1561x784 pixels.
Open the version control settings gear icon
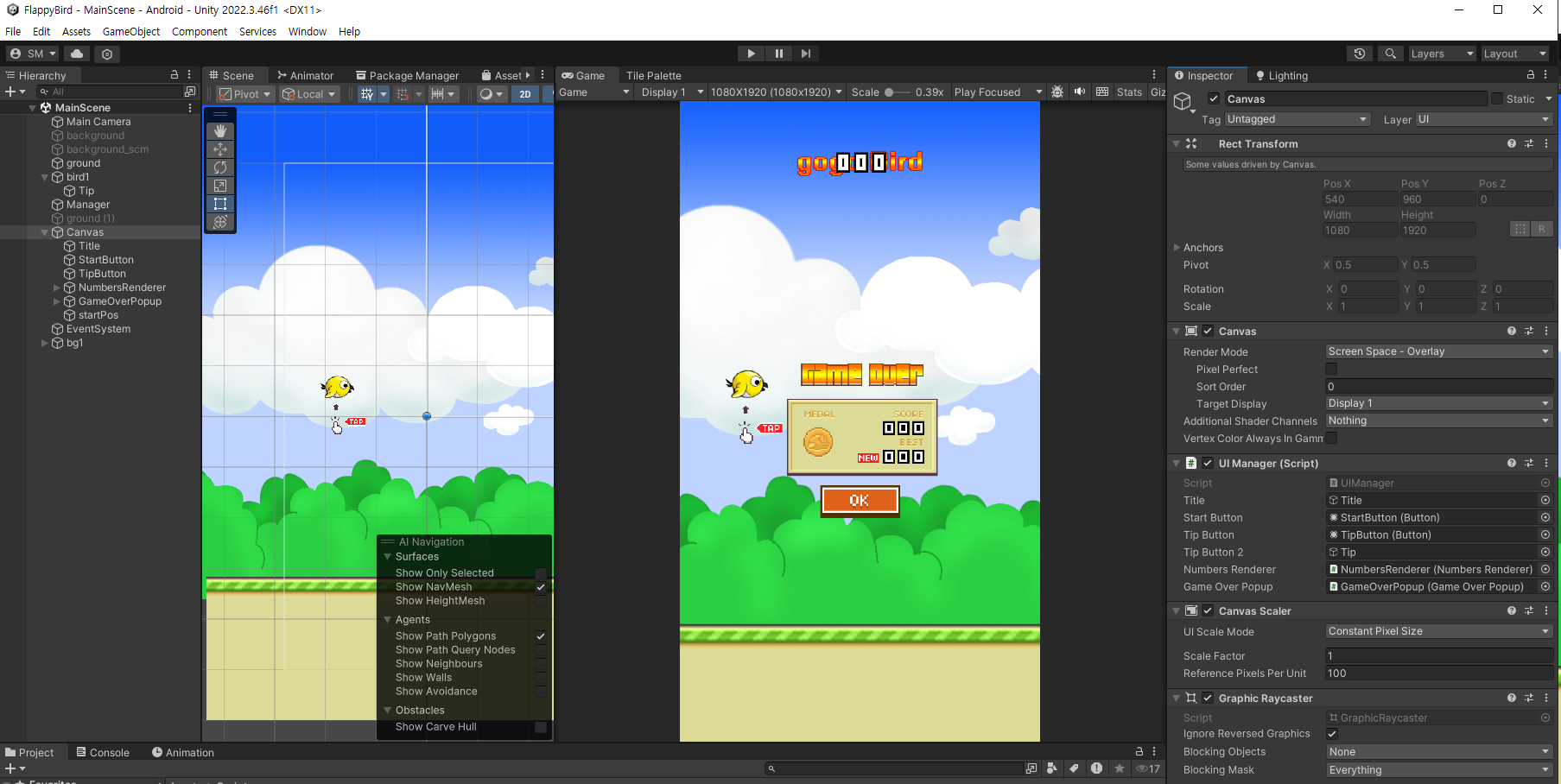click(x=107, y=54)
